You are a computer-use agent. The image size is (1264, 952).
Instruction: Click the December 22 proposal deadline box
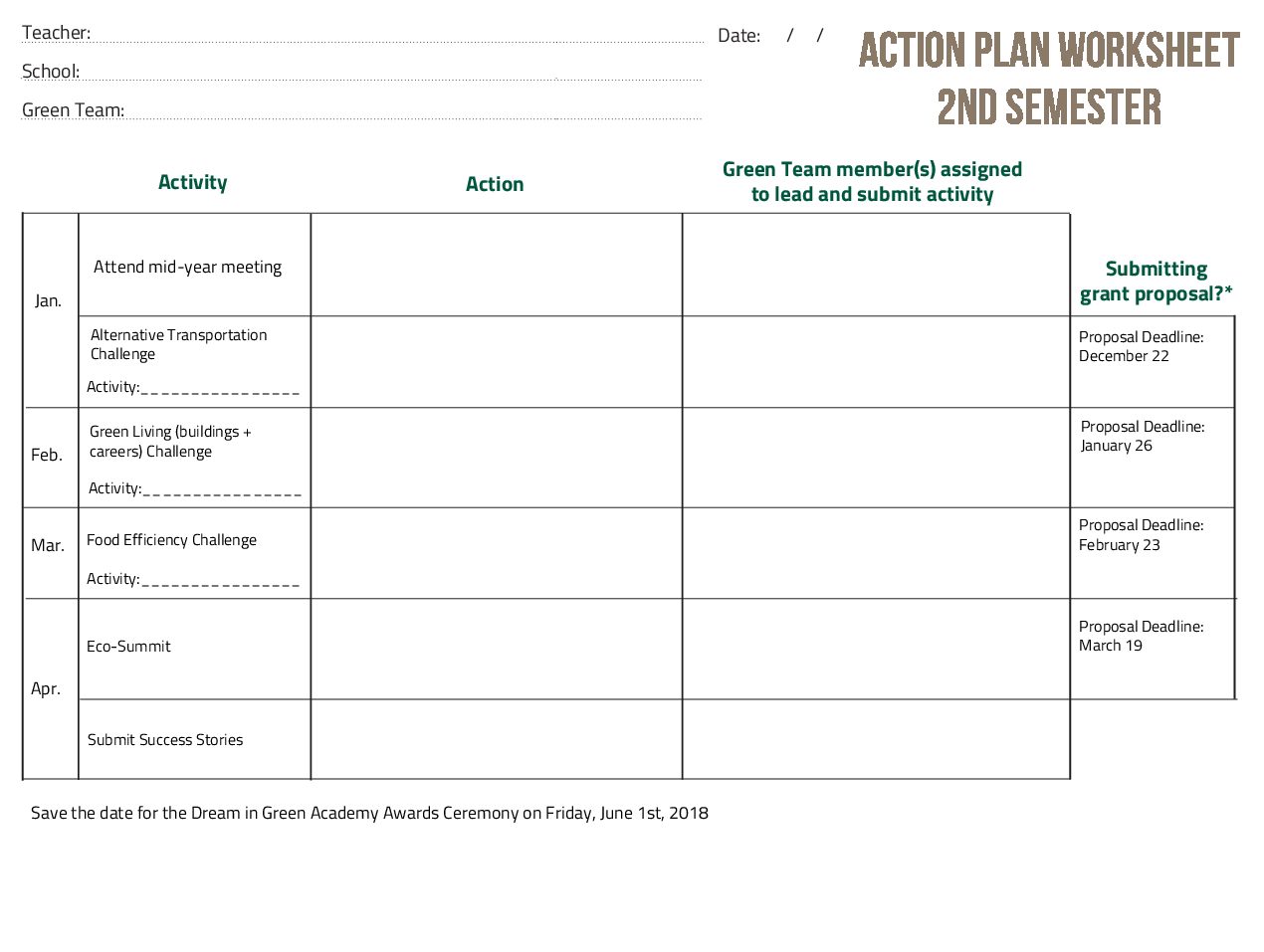point(1153,362)
